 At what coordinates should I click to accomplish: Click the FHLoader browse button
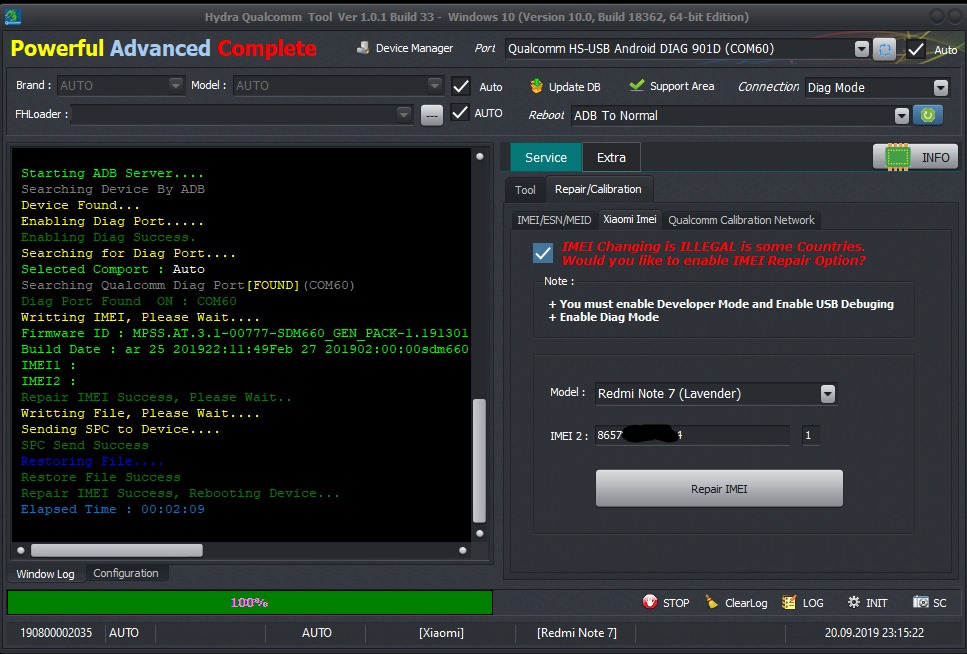point(431,114)
